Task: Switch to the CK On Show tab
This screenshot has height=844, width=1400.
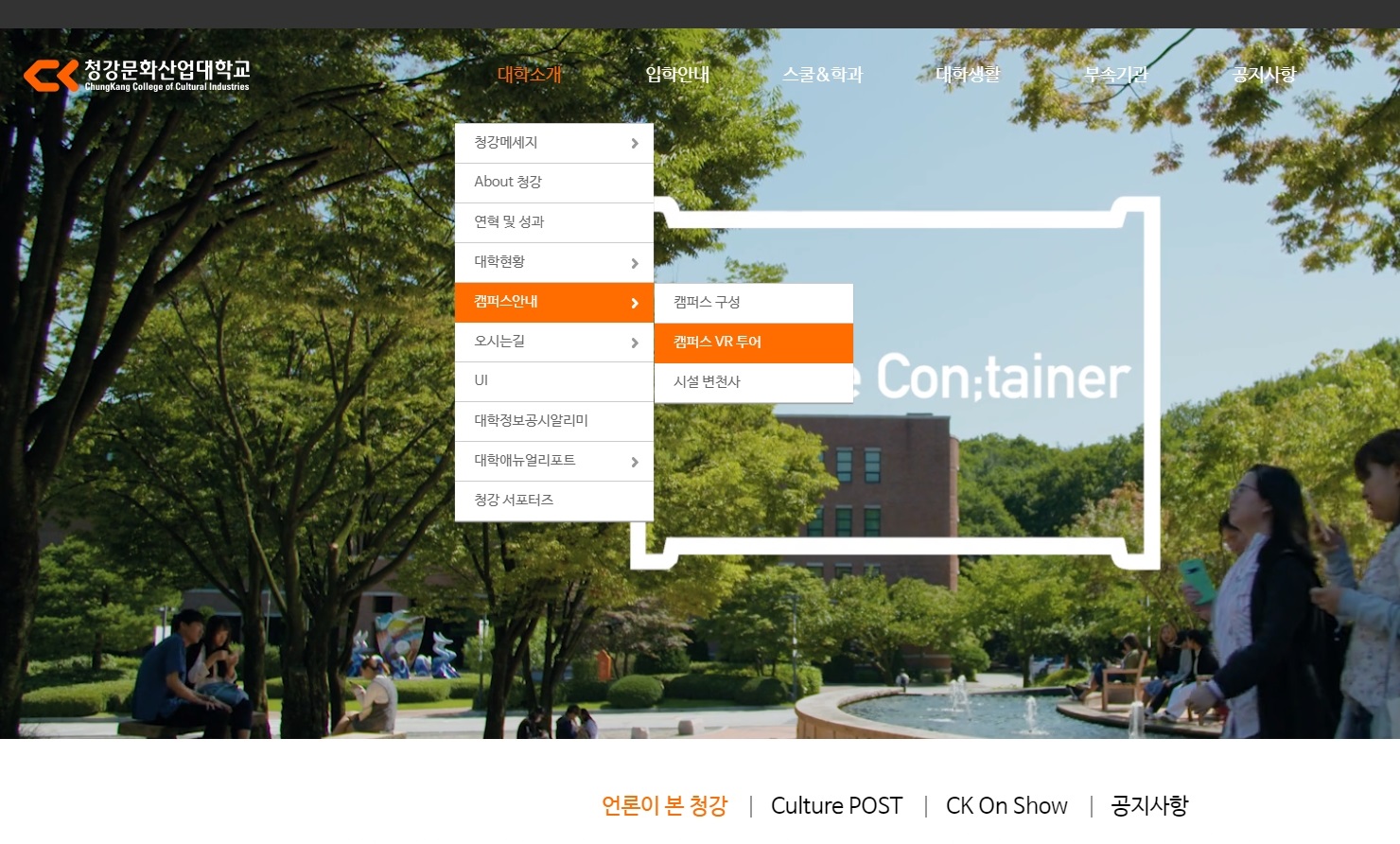Action: (1006, 806)
